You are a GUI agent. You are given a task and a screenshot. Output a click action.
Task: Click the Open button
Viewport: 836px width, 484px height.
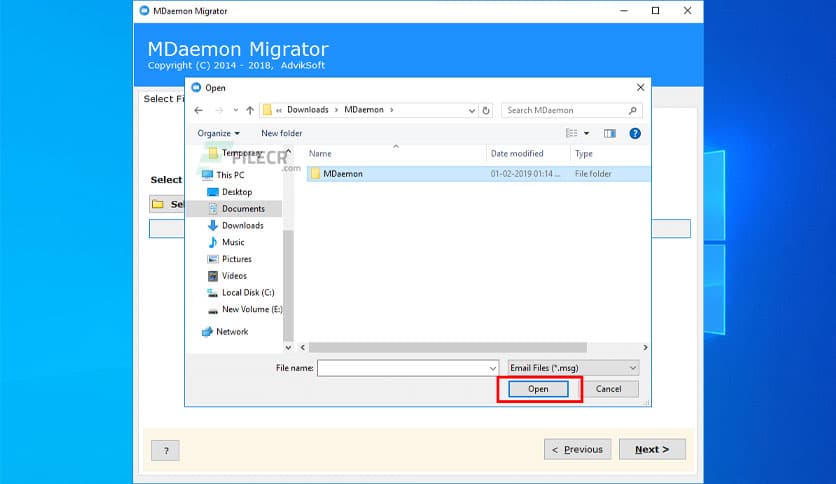click(538, 389)
